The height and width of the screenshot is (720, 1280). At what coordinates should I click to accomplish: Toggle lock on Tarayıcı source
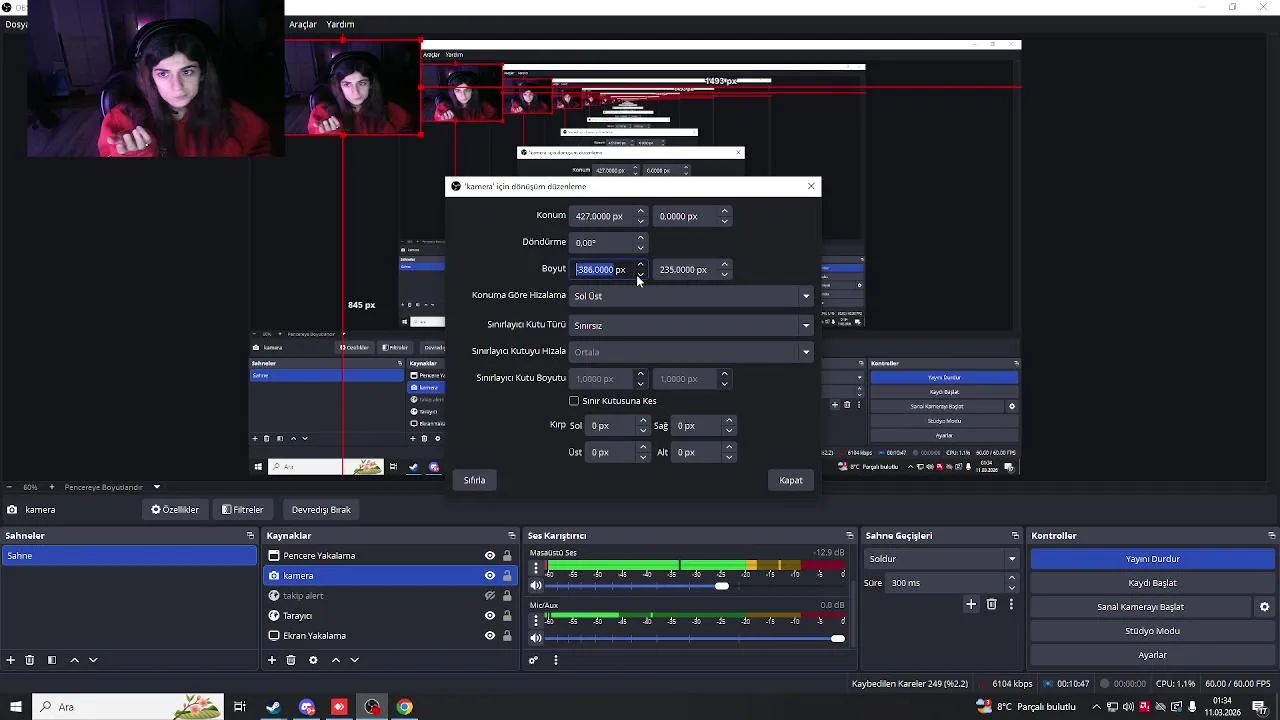point(507,616)
